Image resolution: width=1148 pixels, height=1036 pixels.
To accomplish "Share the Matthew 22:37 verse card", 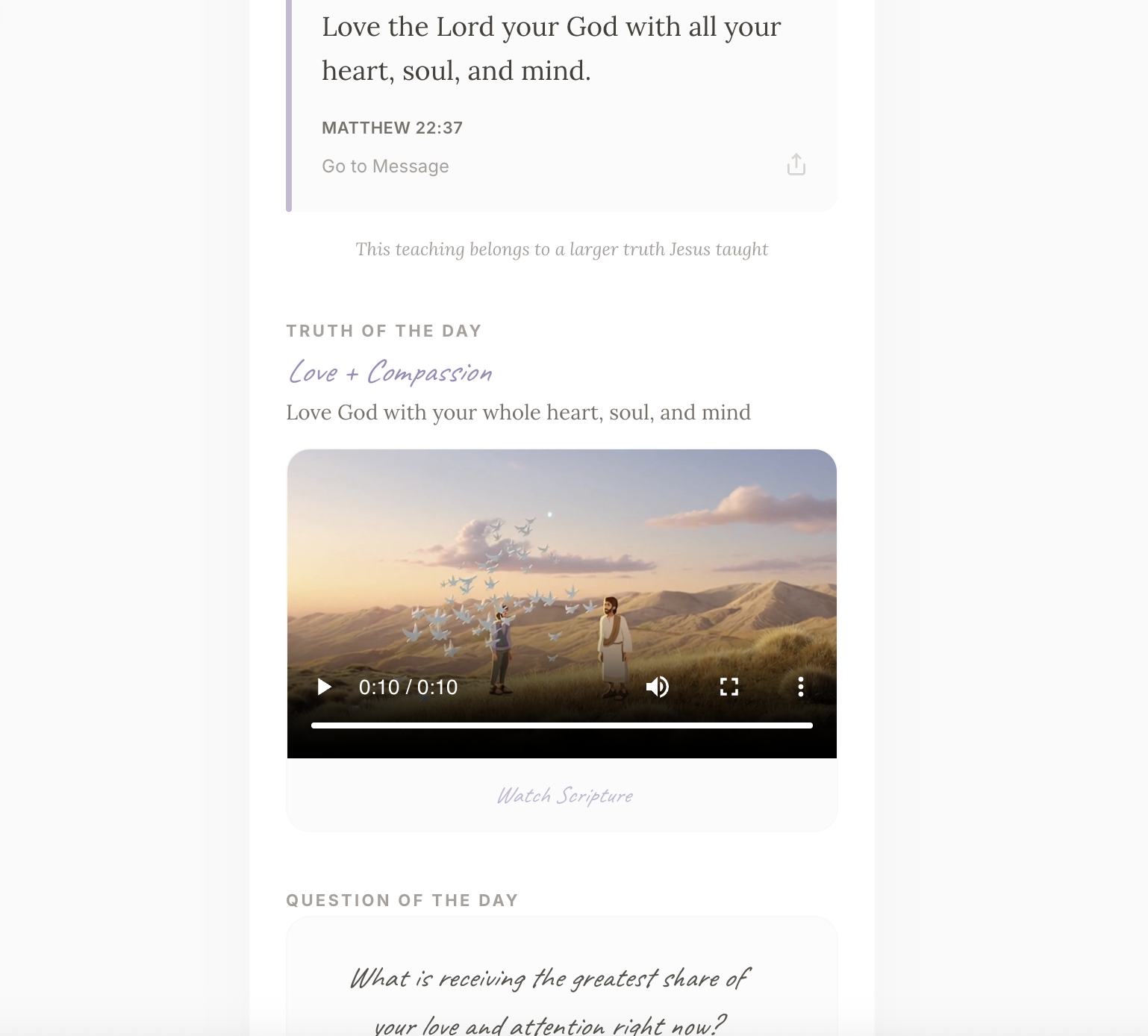I will (x=796, y=165).
